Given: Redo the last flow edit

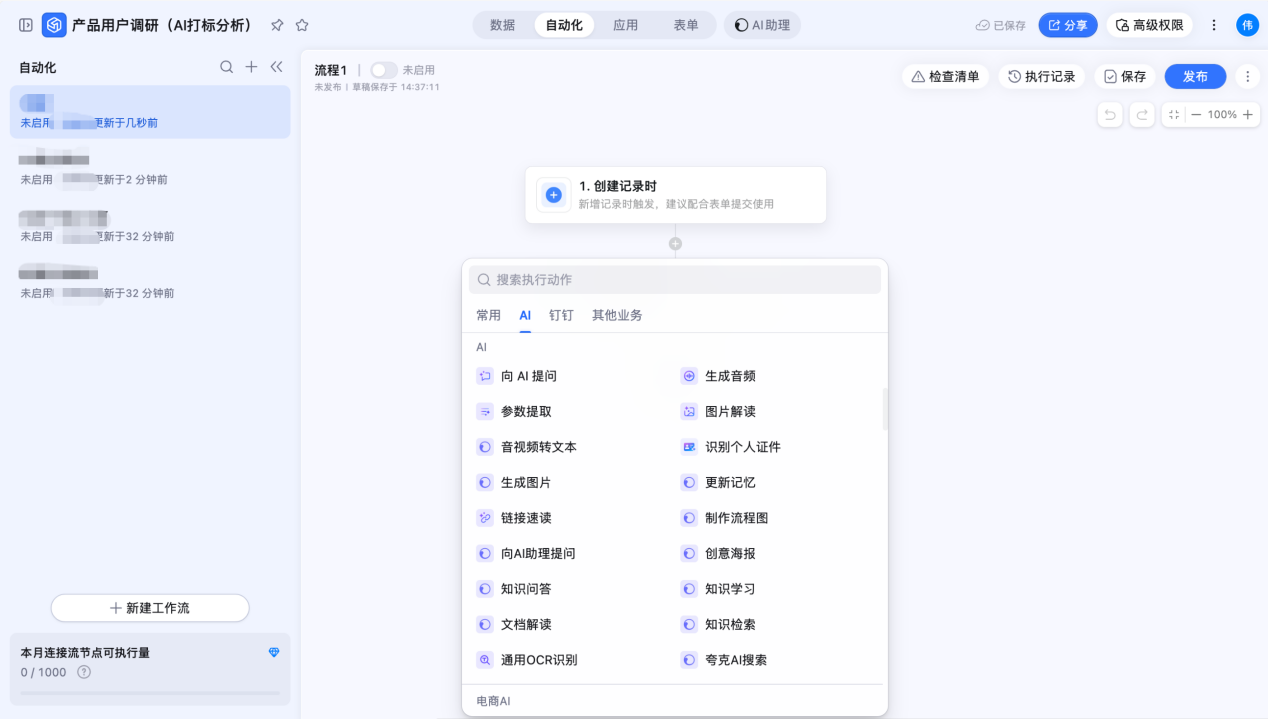Looking at the screenshot, I should [1142, 115].
